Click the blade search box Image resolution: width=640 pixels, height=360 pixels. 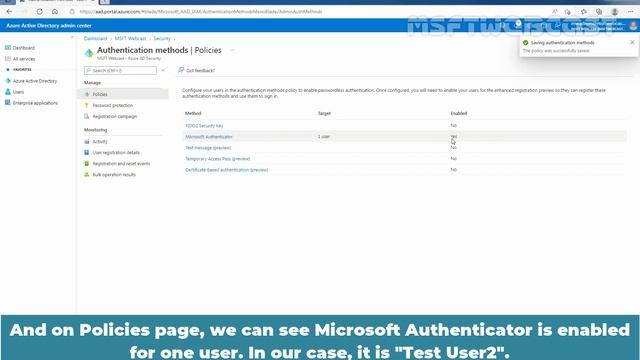[x=120, y=71]
